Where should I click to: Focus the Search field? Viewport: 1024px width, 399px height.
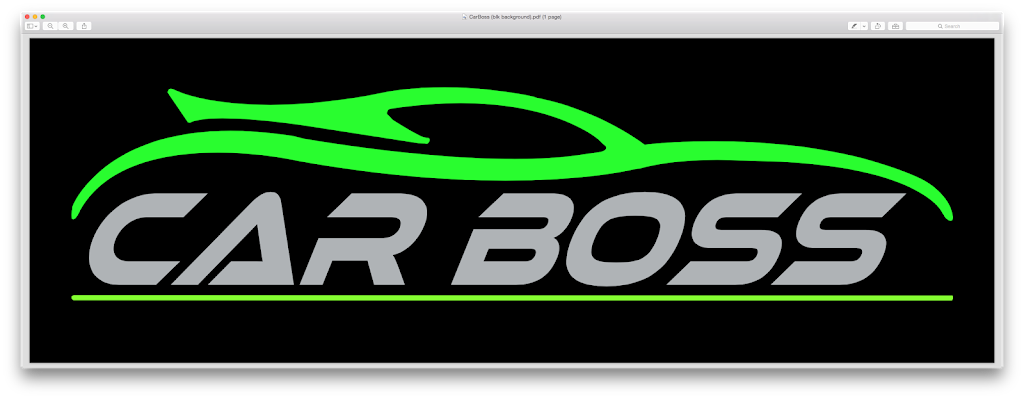[x=952, y=26]
